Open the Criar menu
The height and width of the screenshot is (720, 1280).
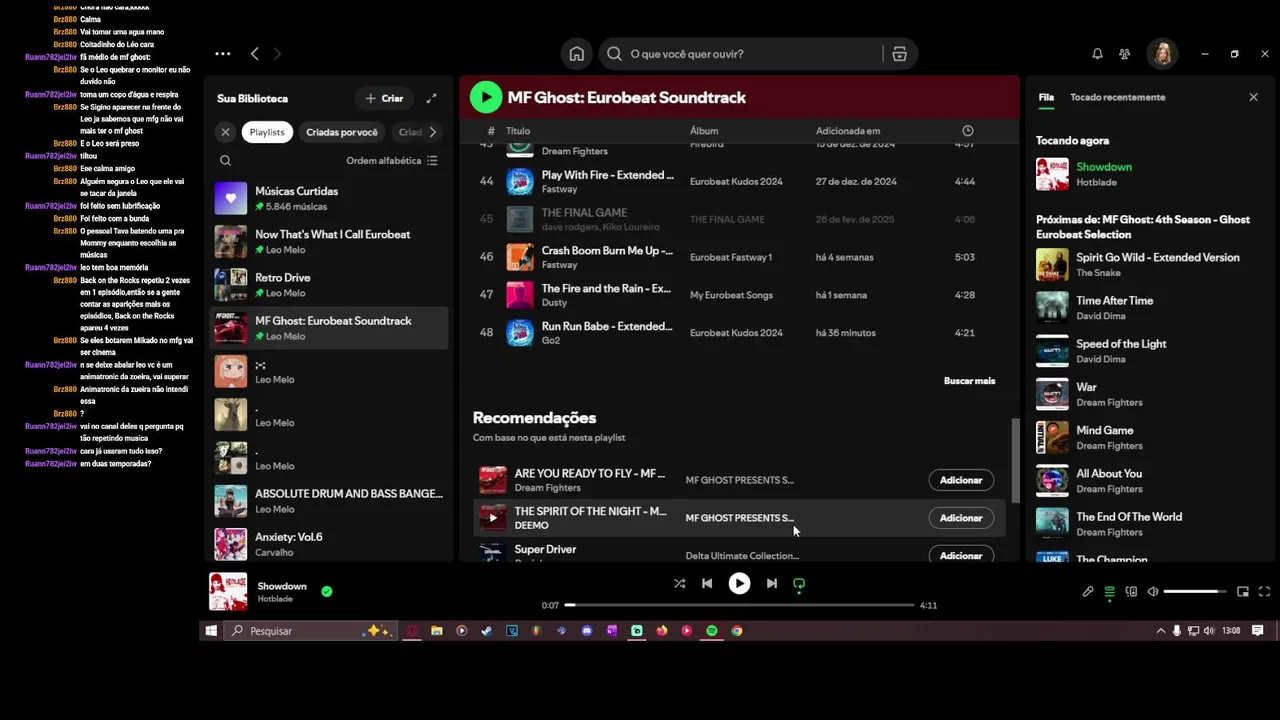click(x=384, y=98)
